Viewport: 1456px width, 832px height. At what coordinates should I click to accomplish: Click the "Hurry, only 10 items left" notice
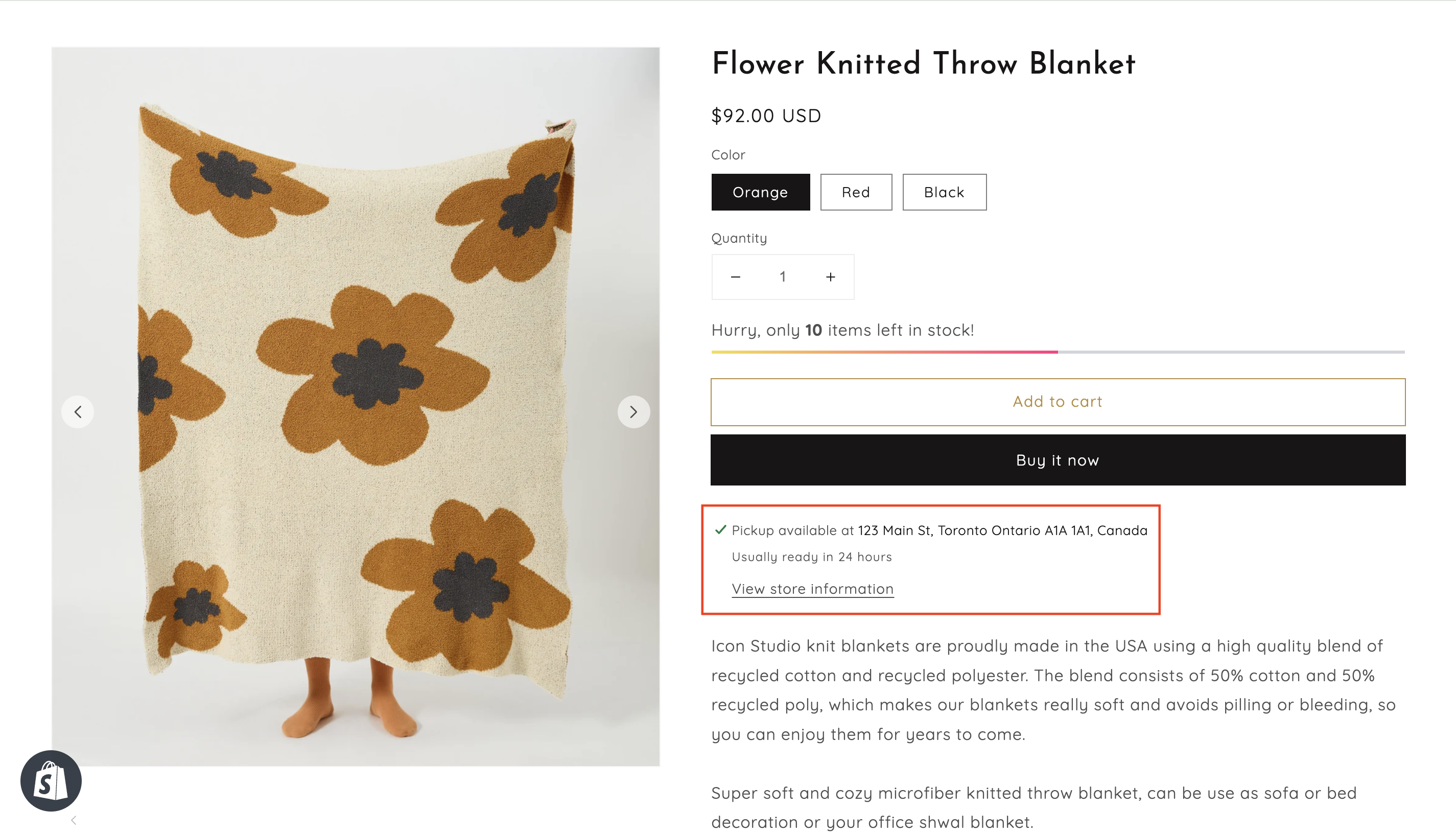point(842,330)
